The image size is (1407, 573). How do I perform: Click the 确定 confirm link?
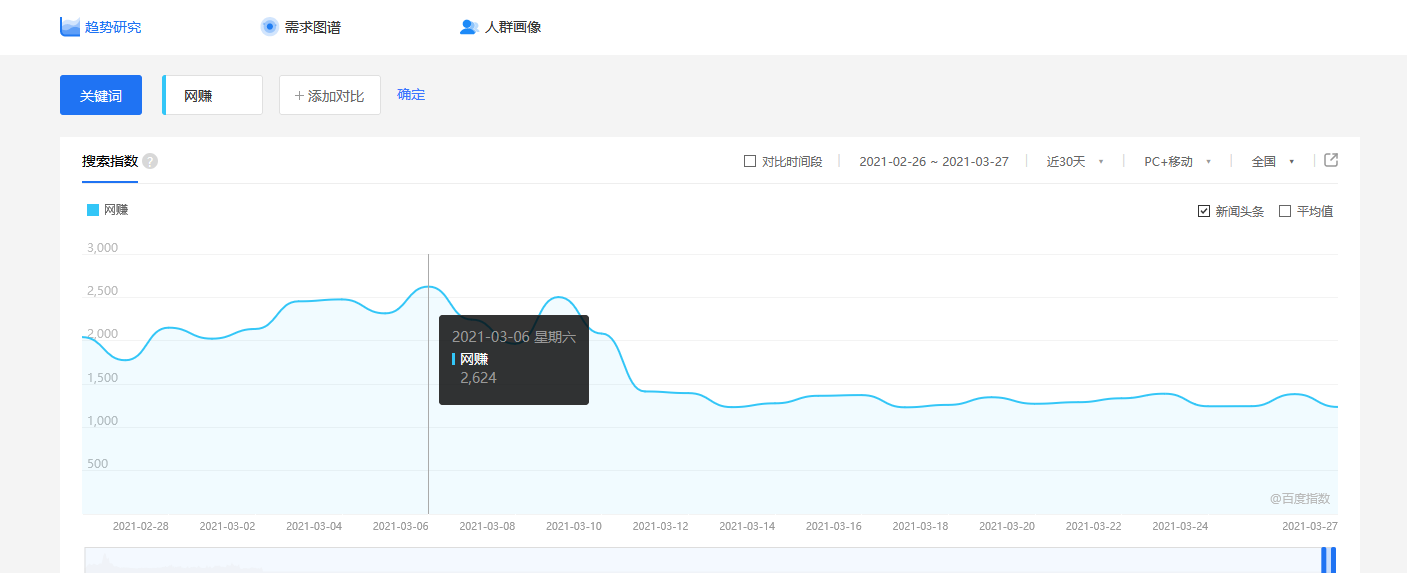(411, 95)
